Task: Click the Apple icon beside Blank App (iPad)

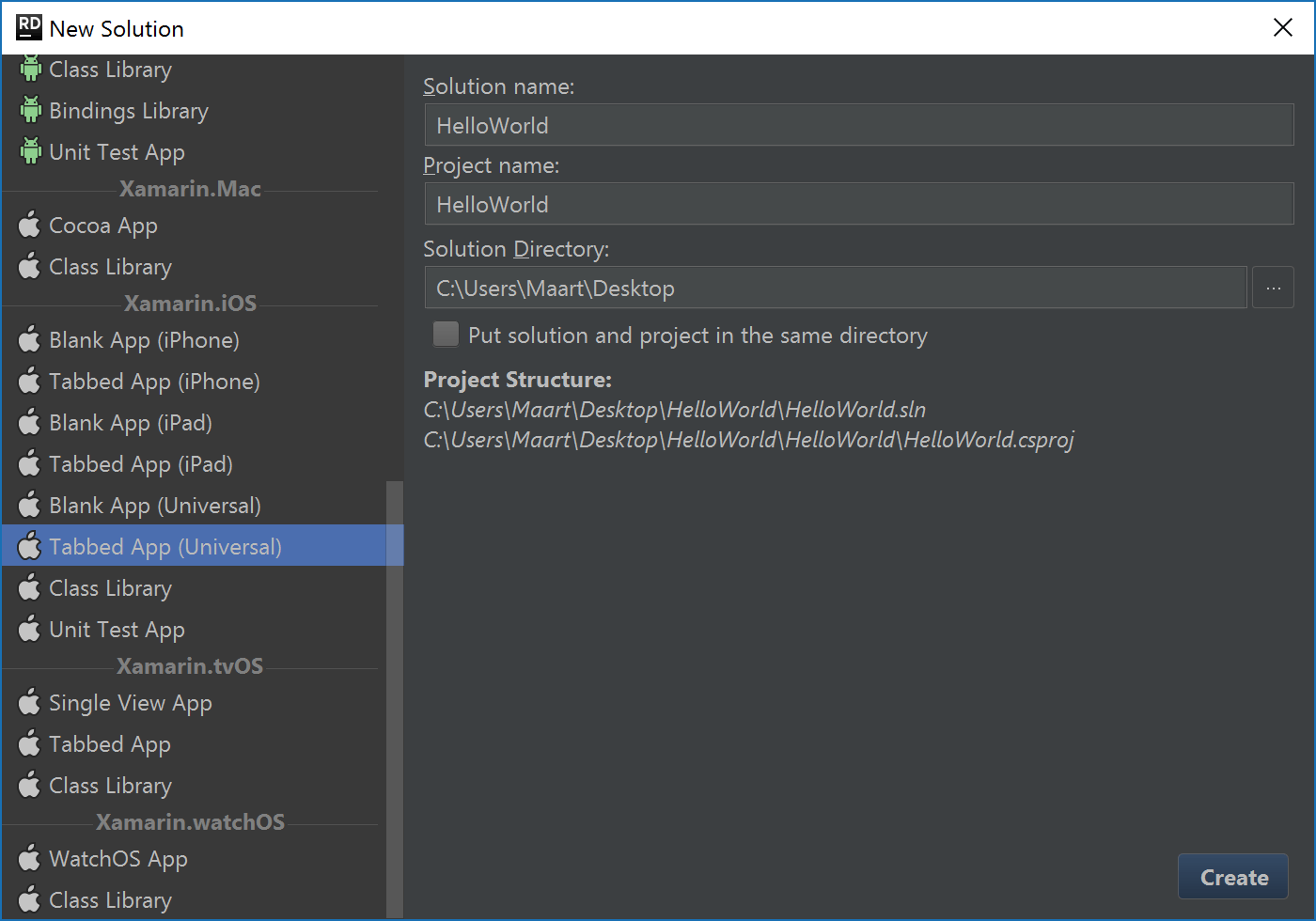Action: (x=30, y=422)
